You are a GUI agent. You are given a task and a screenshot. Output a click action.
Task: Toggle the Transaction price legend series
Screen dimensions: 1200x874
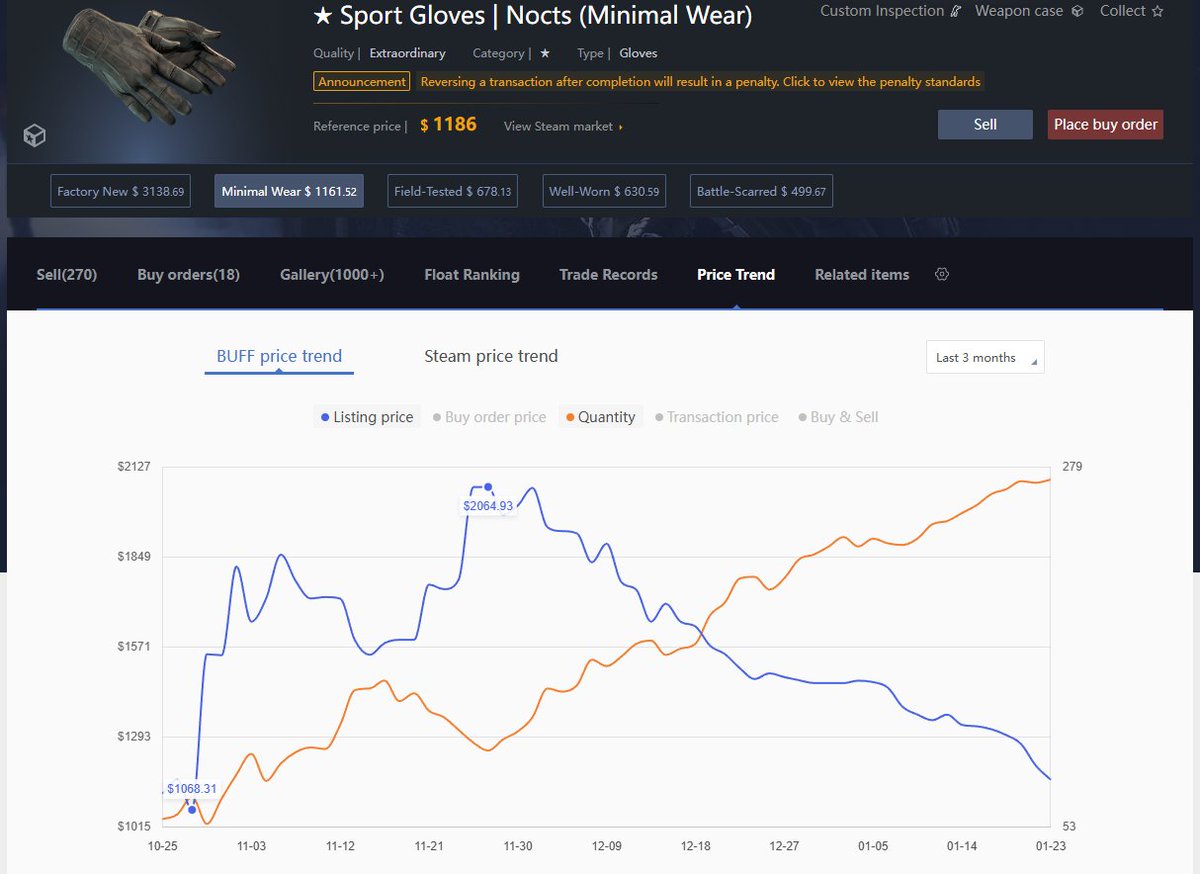pos(716,417)
